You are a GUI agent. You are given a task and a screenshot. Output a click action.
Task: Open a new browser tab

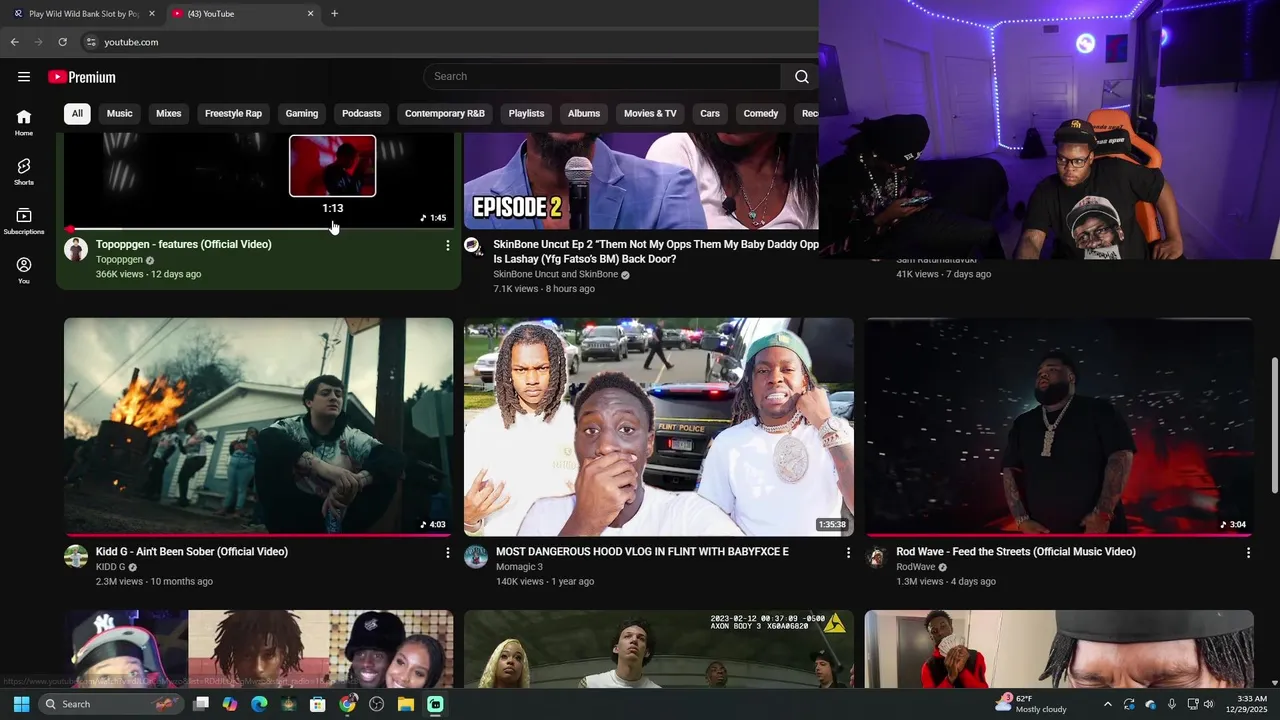(x=334, y=14)
